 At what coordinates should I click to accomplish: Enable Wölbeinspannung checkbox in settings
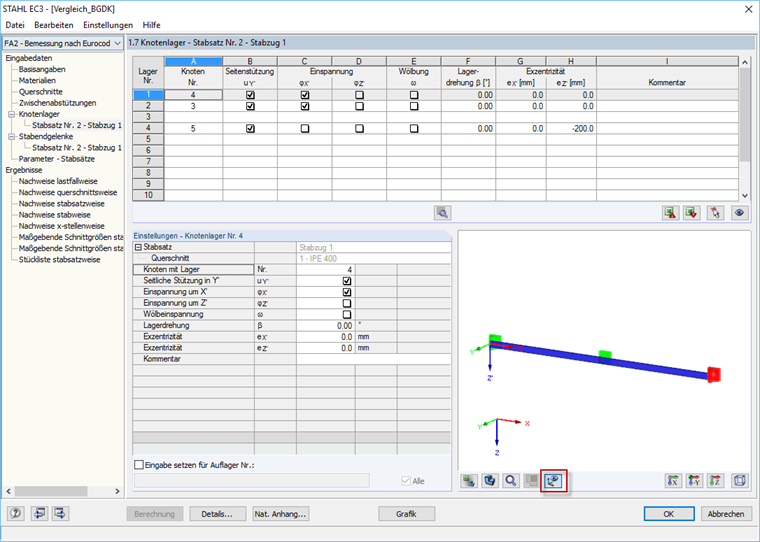[x=347, y=314]
